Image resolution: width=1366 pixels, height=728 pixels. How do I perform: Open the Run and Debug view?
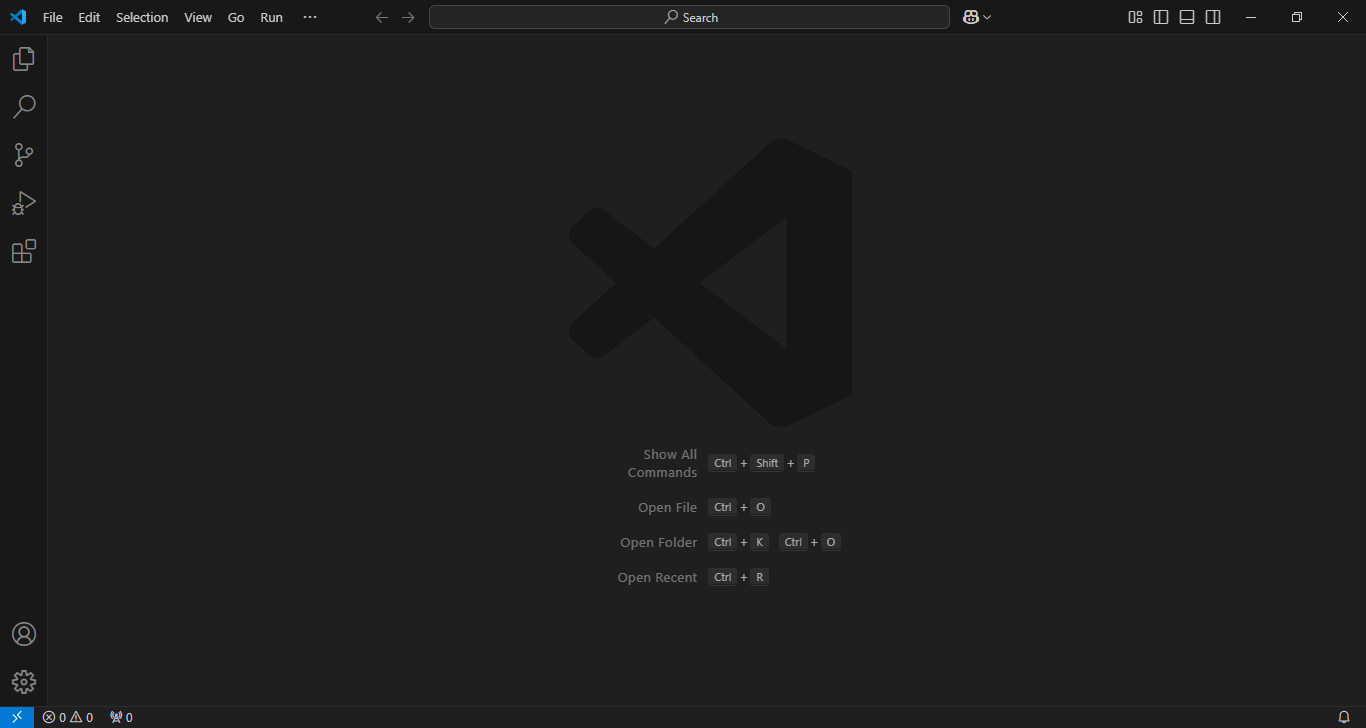[24, 203]
